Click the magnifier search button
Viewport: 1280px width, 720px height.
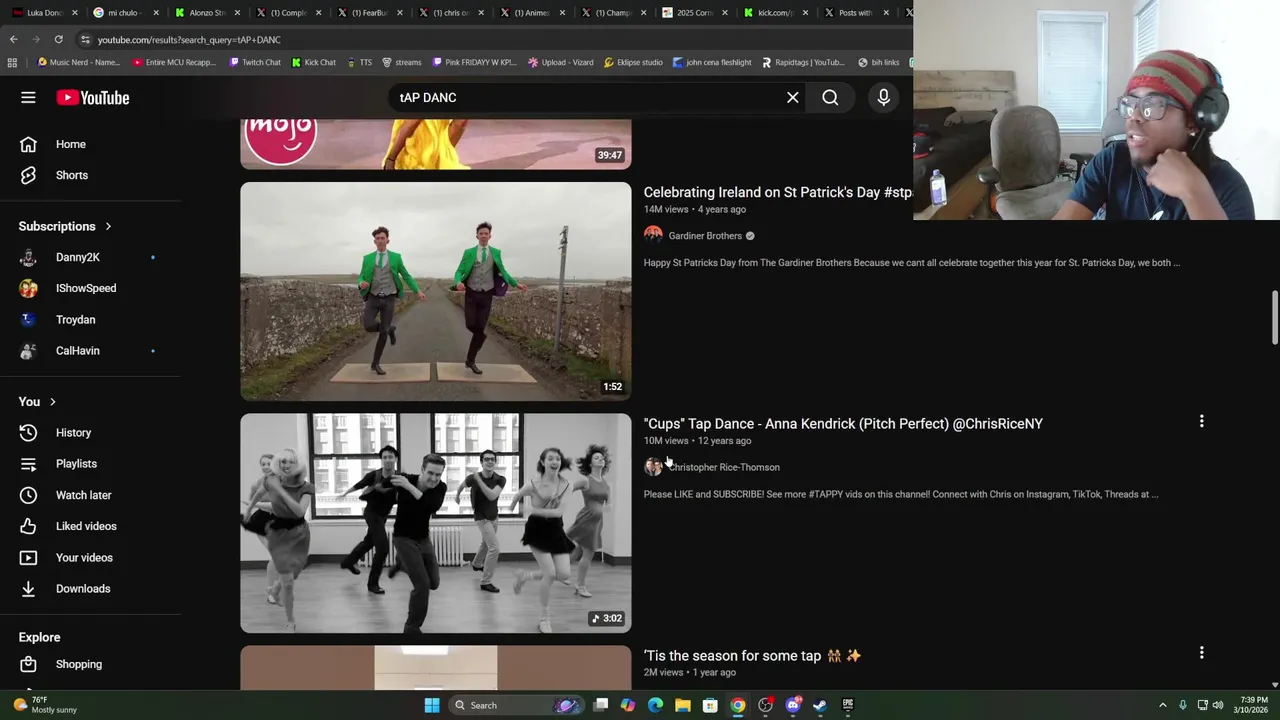click(830, 97)
